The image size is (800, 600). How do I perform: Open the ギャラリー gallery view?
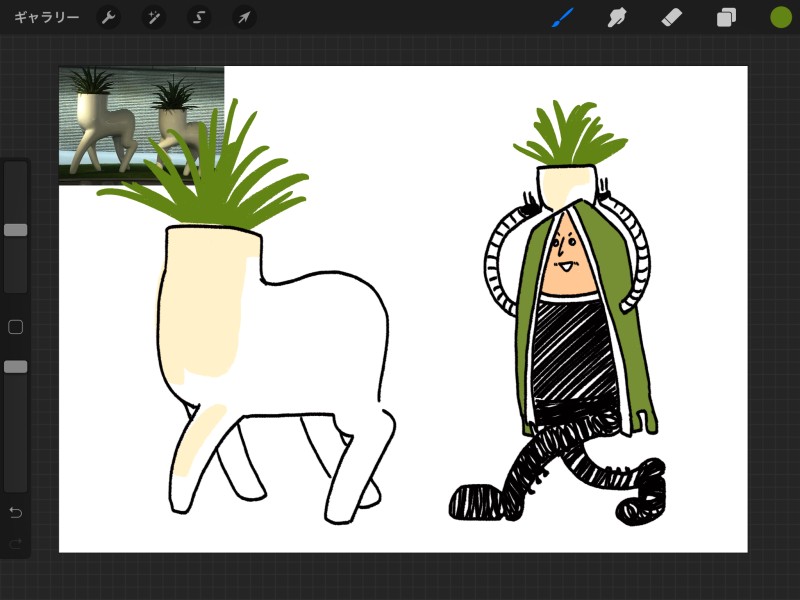coord(46,17)
